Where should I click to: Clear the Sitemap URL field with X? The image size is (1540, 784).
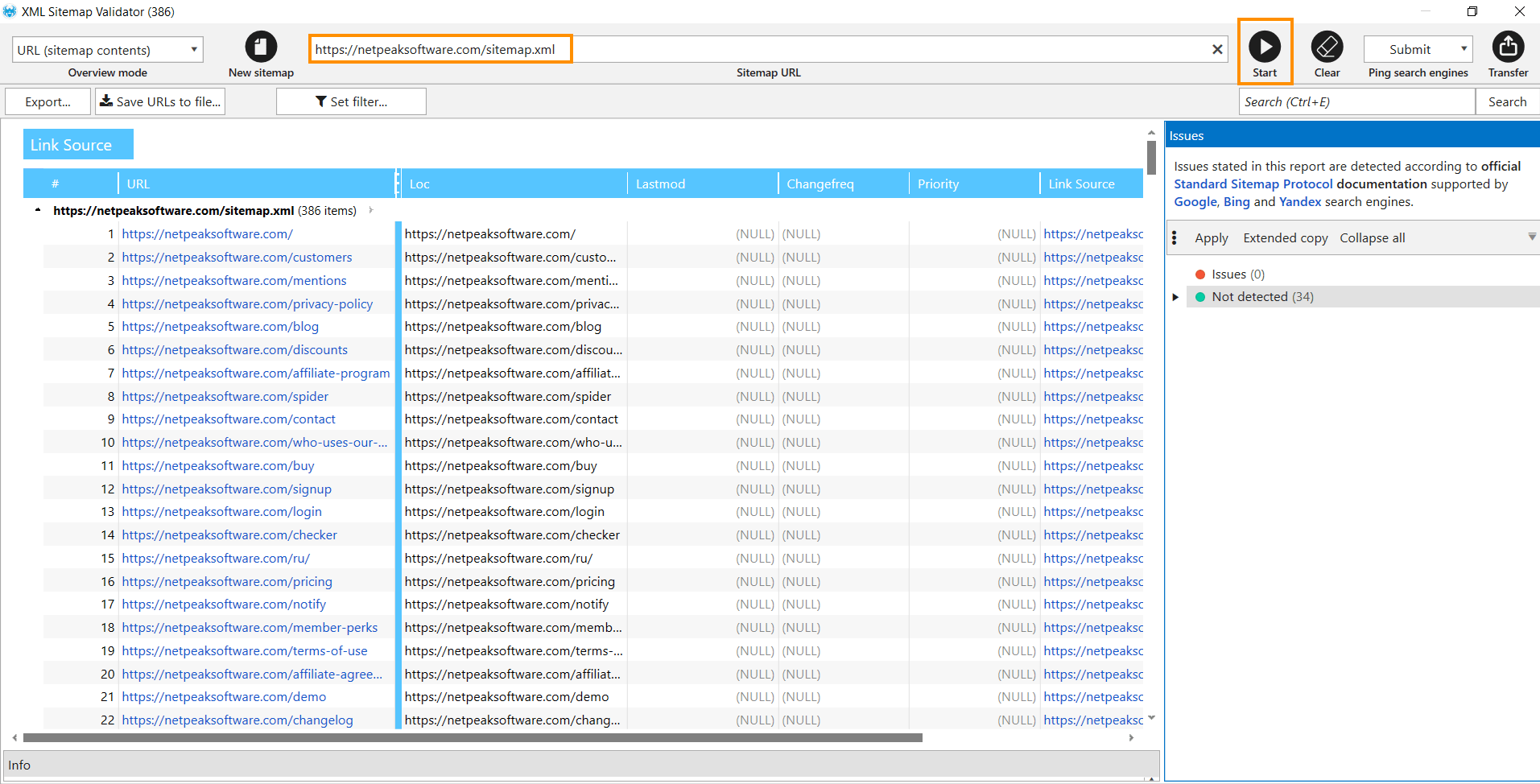pos(1217,49)
